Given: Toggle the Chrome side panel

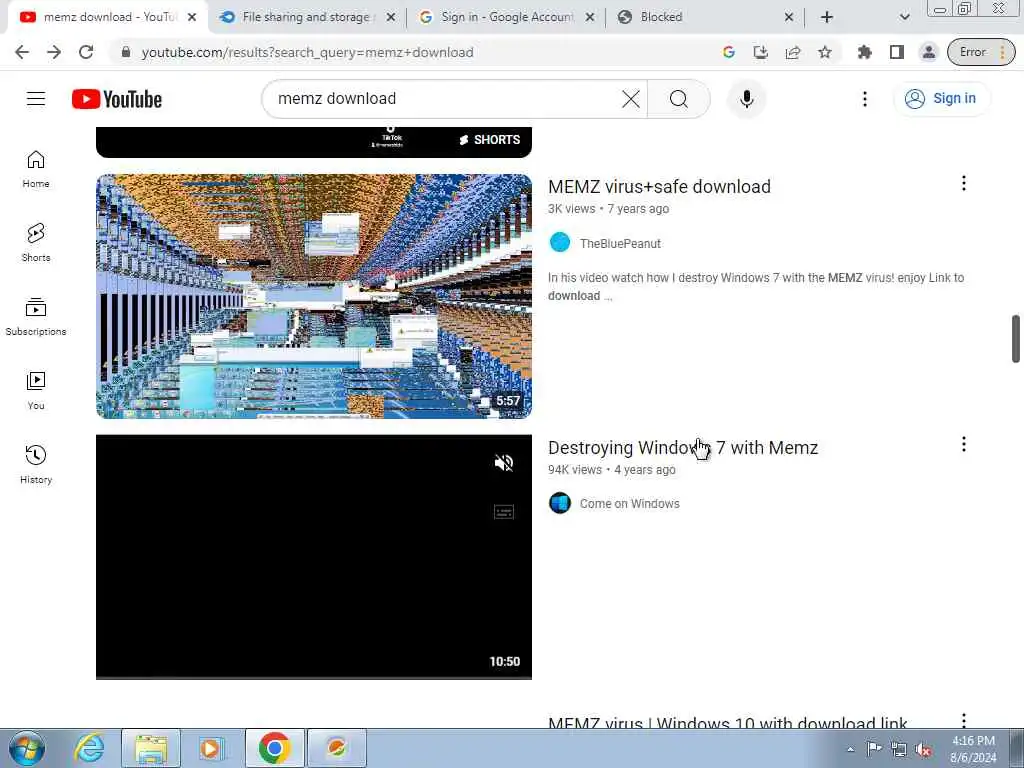Looking at the screenshot, I should coord(897,52).
